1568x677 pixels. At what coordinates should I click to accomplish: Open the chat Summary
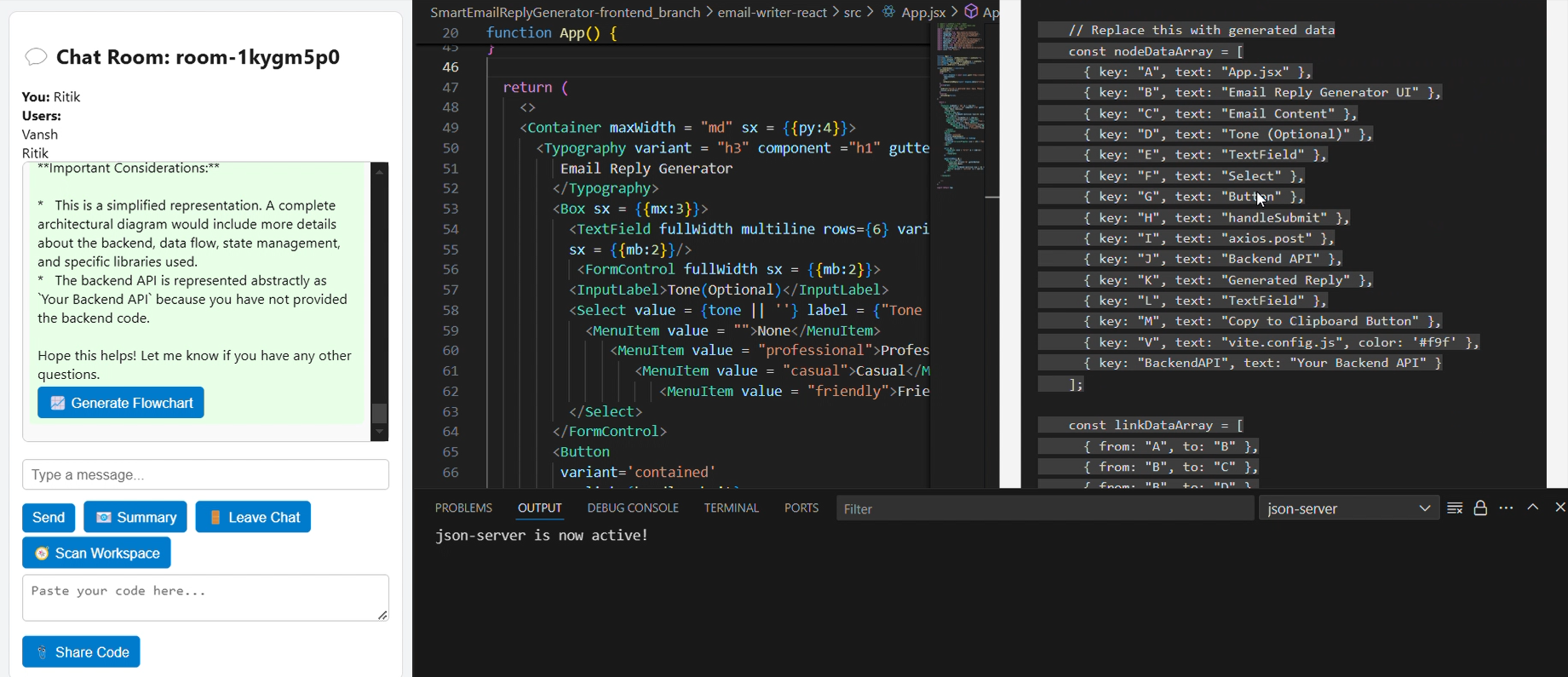[135, 517]
